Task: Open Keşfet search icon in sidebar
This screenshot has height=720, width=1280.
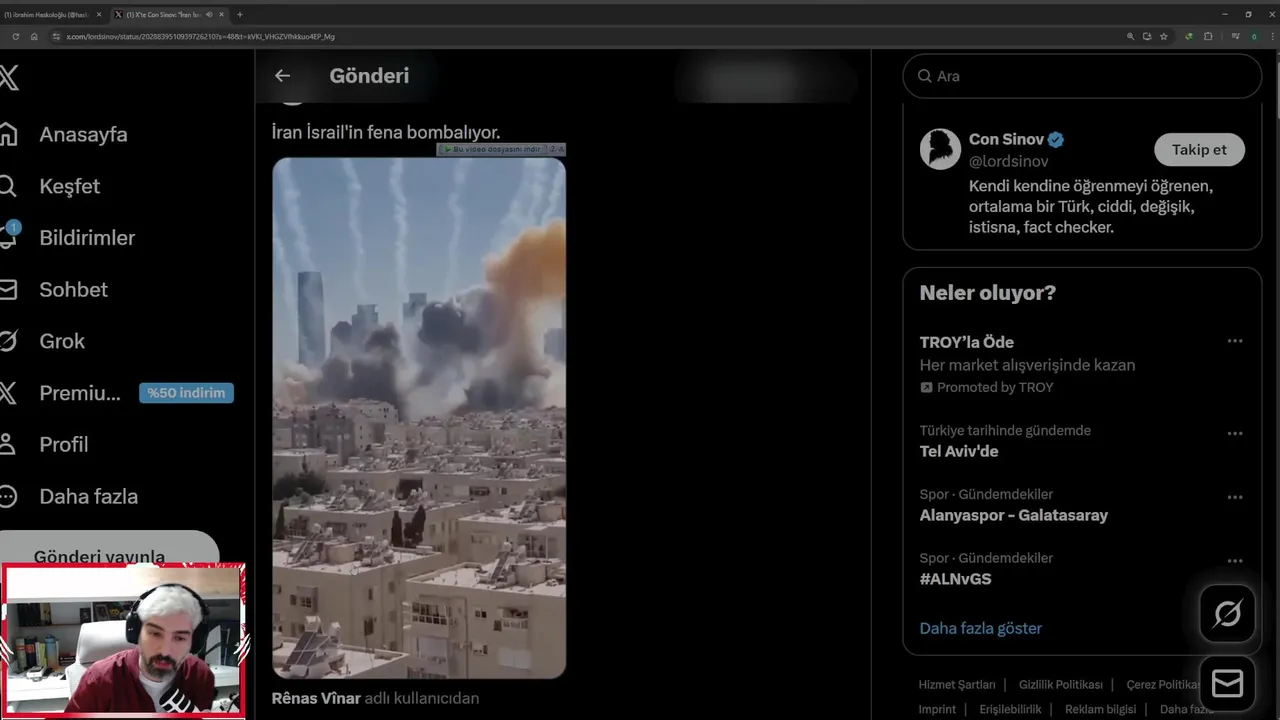Action: click(8, 186)
